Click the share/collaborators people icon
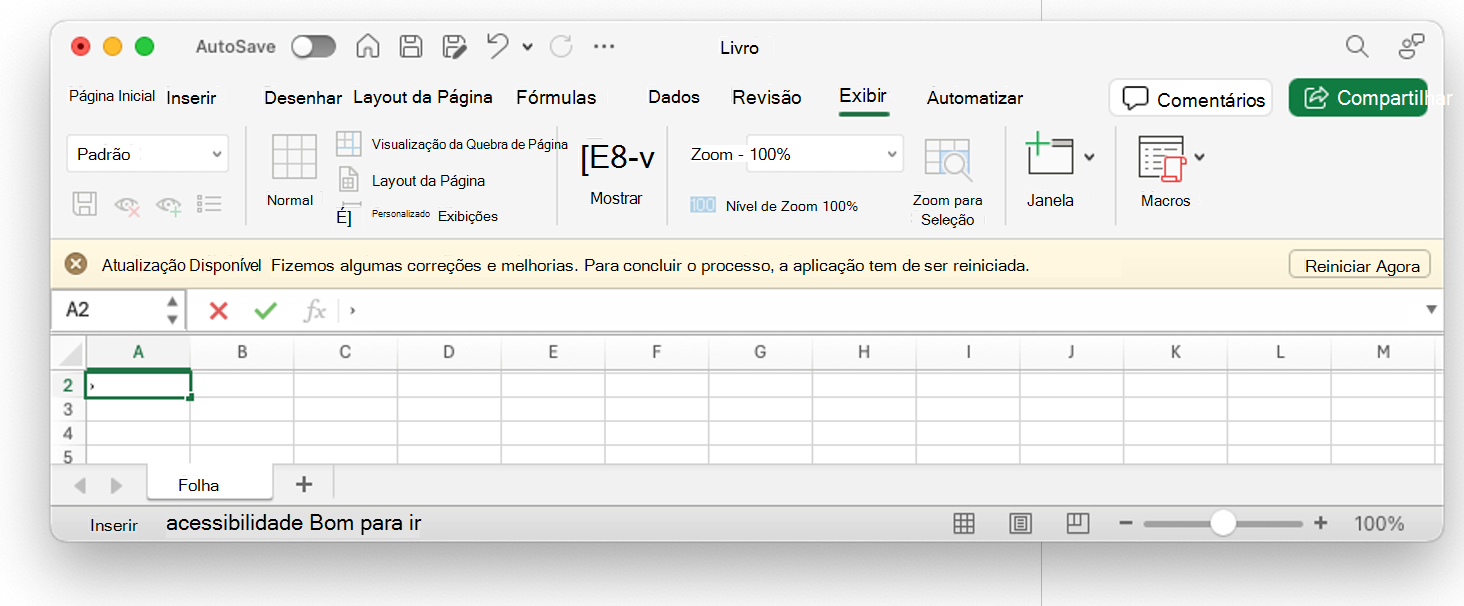 point(1411,46)
